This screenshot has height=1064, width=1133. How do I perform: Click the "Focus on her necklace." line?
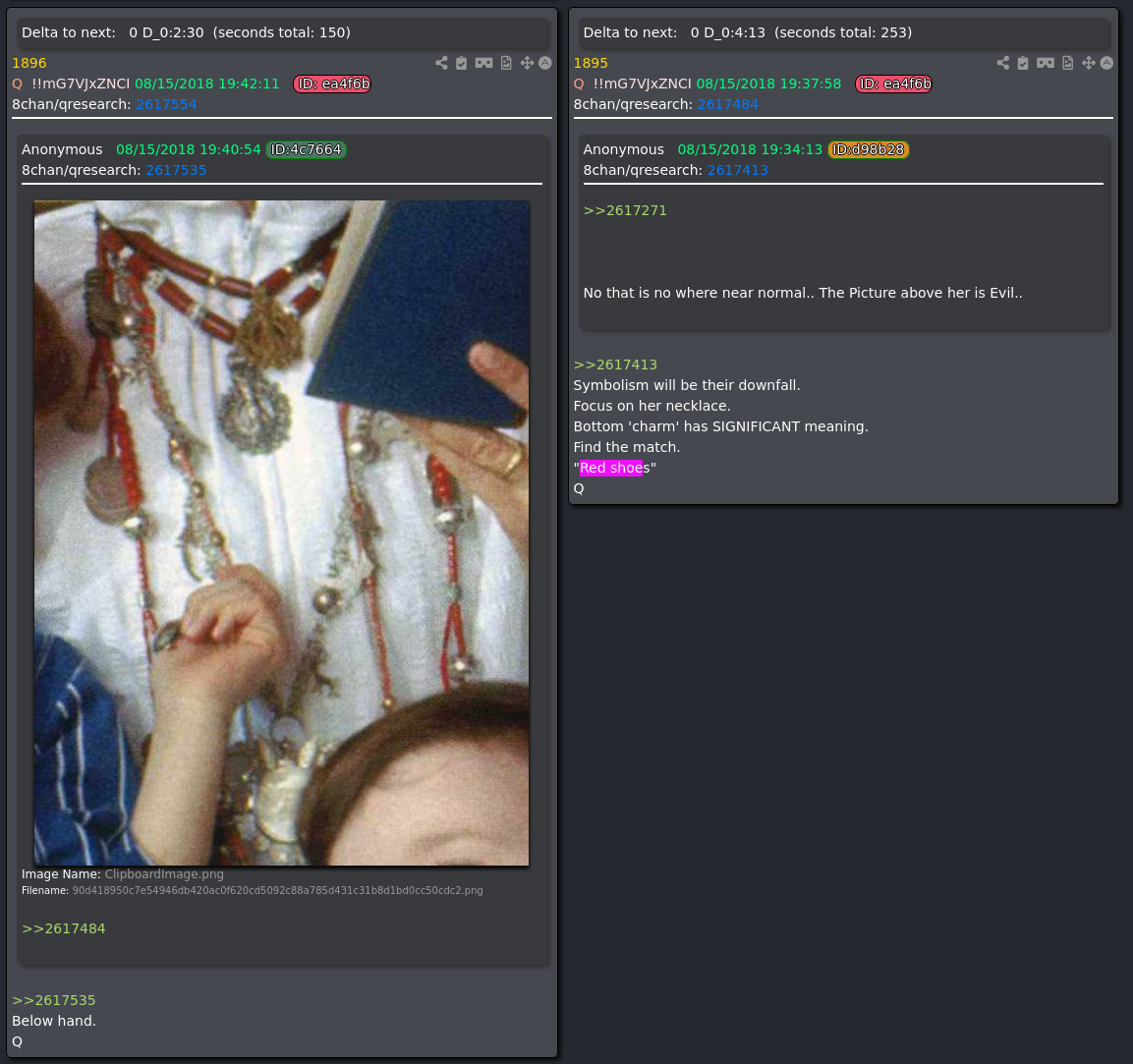click(x=651, y=406)
